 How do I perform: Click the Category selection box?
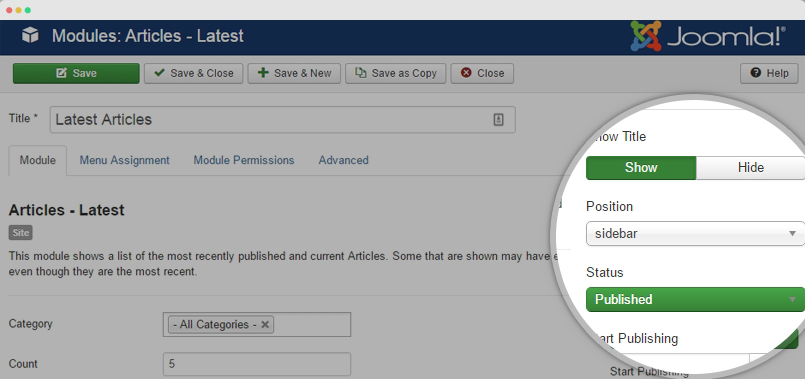tap(257, 325)
